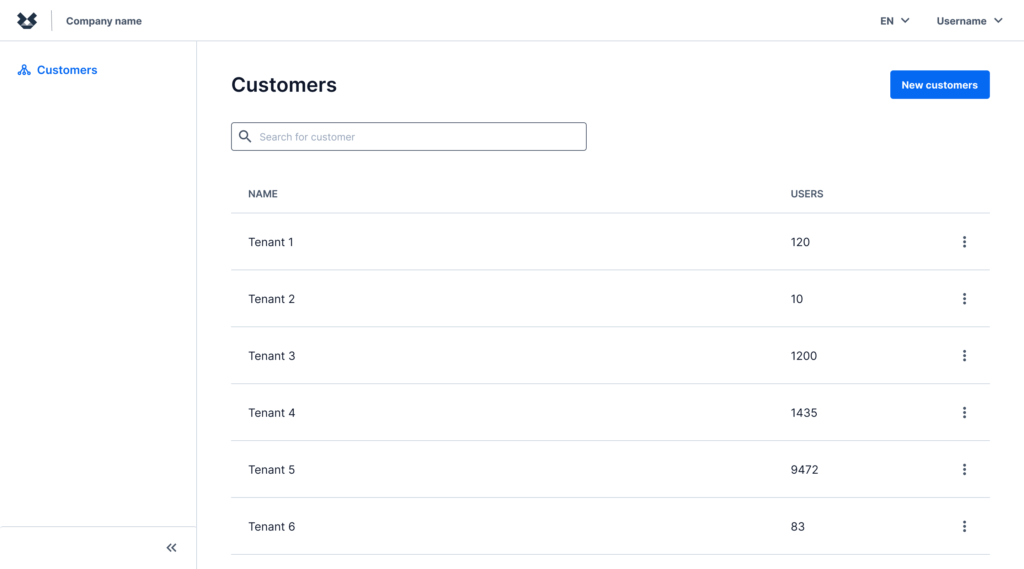
Task: Expand the EN language dropdown
Action: point(894,21)
